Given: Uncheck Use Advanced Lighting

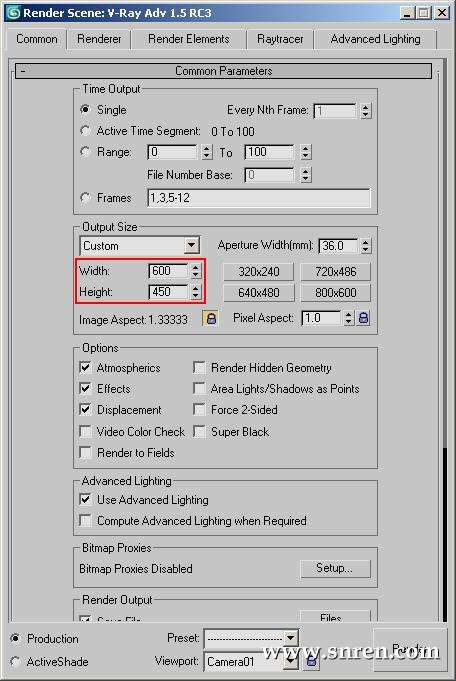Looking at the screenshot, I should [x=86, y=499].
